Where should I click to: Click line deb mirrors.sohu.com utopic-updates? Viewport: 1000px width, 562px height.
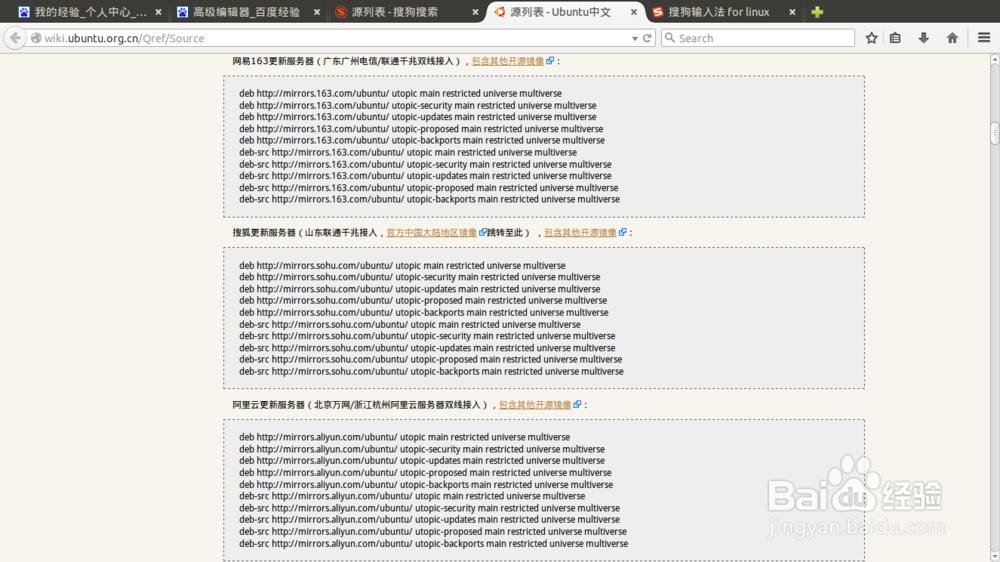click(x=420, y=289)
